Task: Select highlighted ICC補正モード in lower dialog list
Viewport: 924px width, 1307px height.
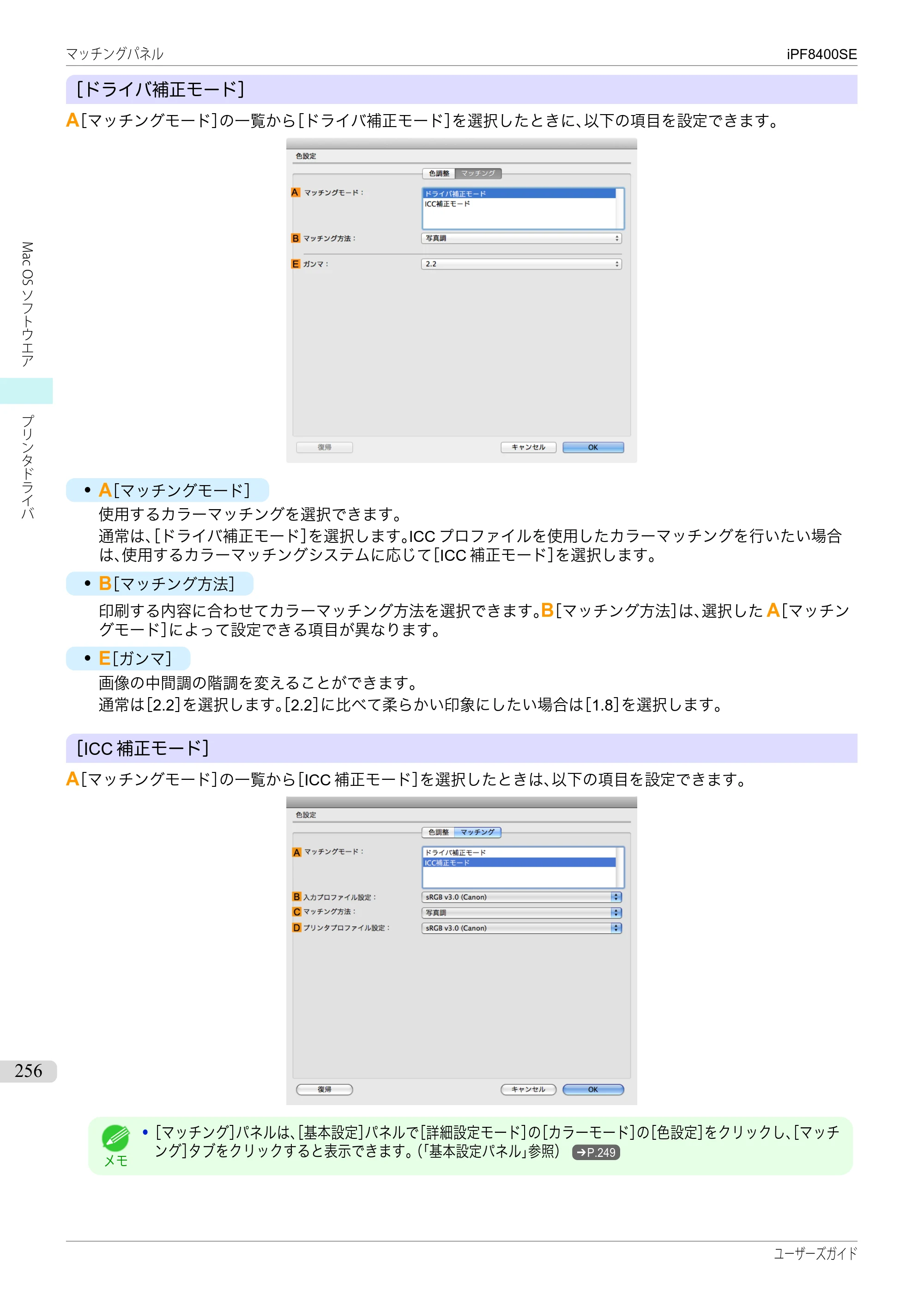Action: [519, 863]
